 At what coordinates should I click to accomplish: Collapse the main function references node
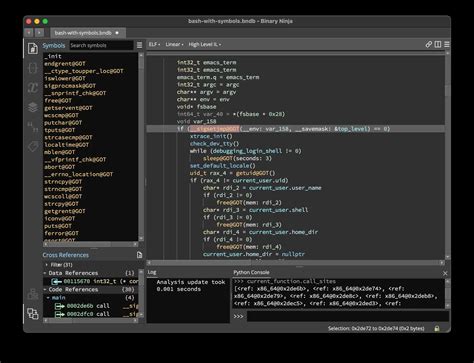(48, 297)
